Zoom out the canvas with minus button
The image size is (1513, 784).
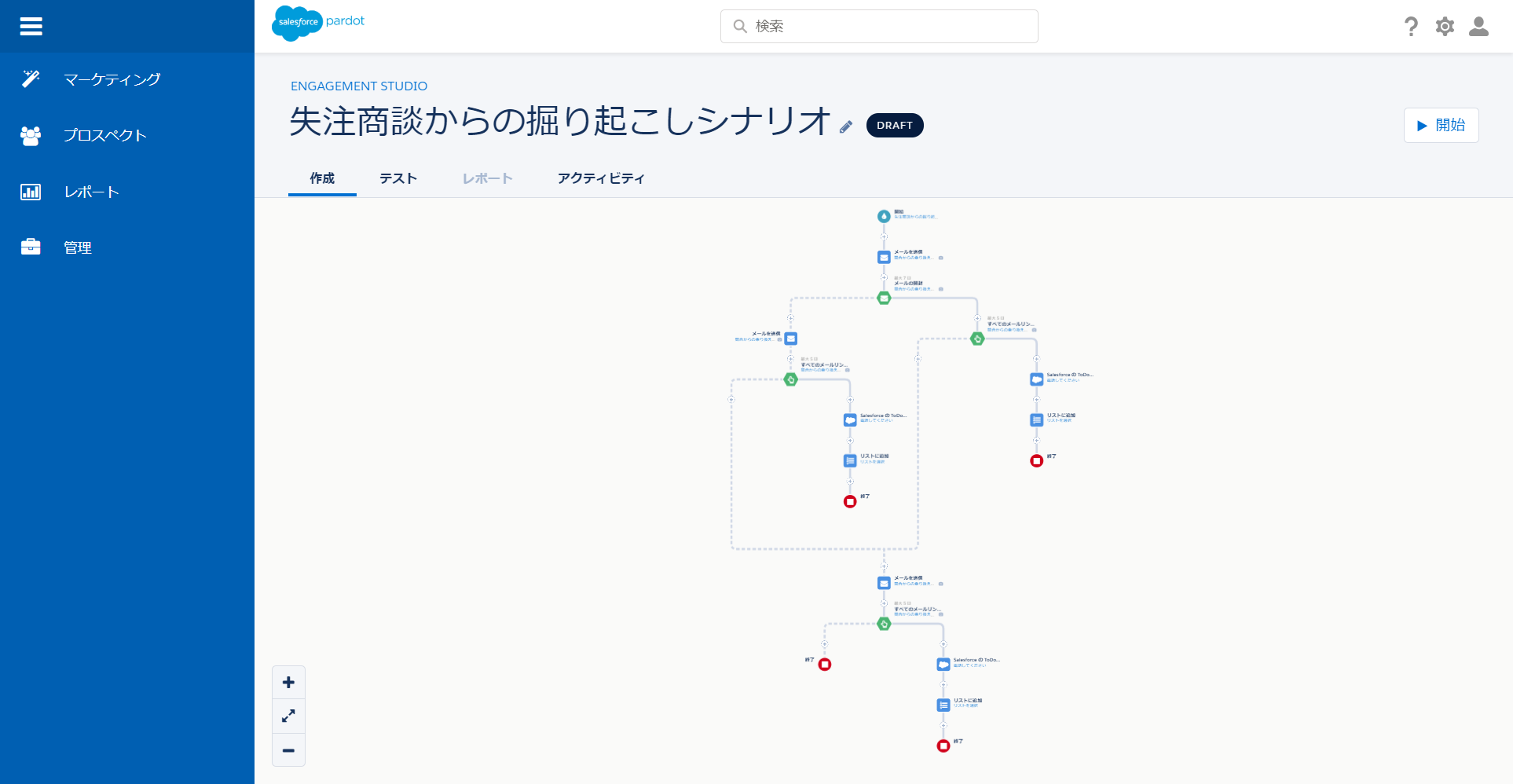tap(288, 750)
